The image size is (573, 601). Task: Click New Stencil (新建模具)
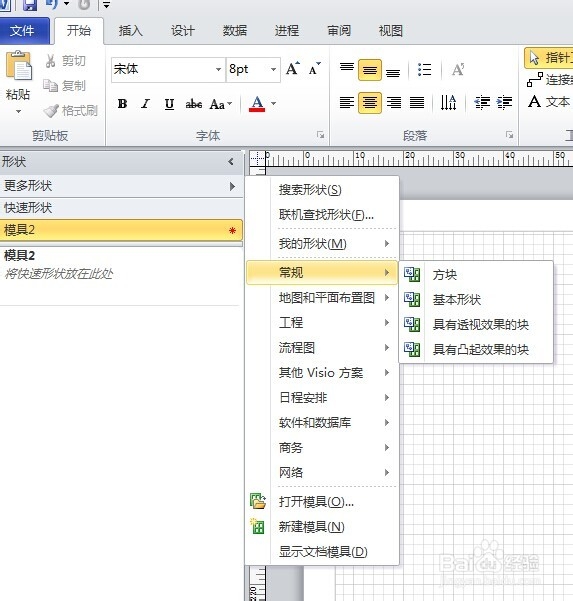coord(322,527)
